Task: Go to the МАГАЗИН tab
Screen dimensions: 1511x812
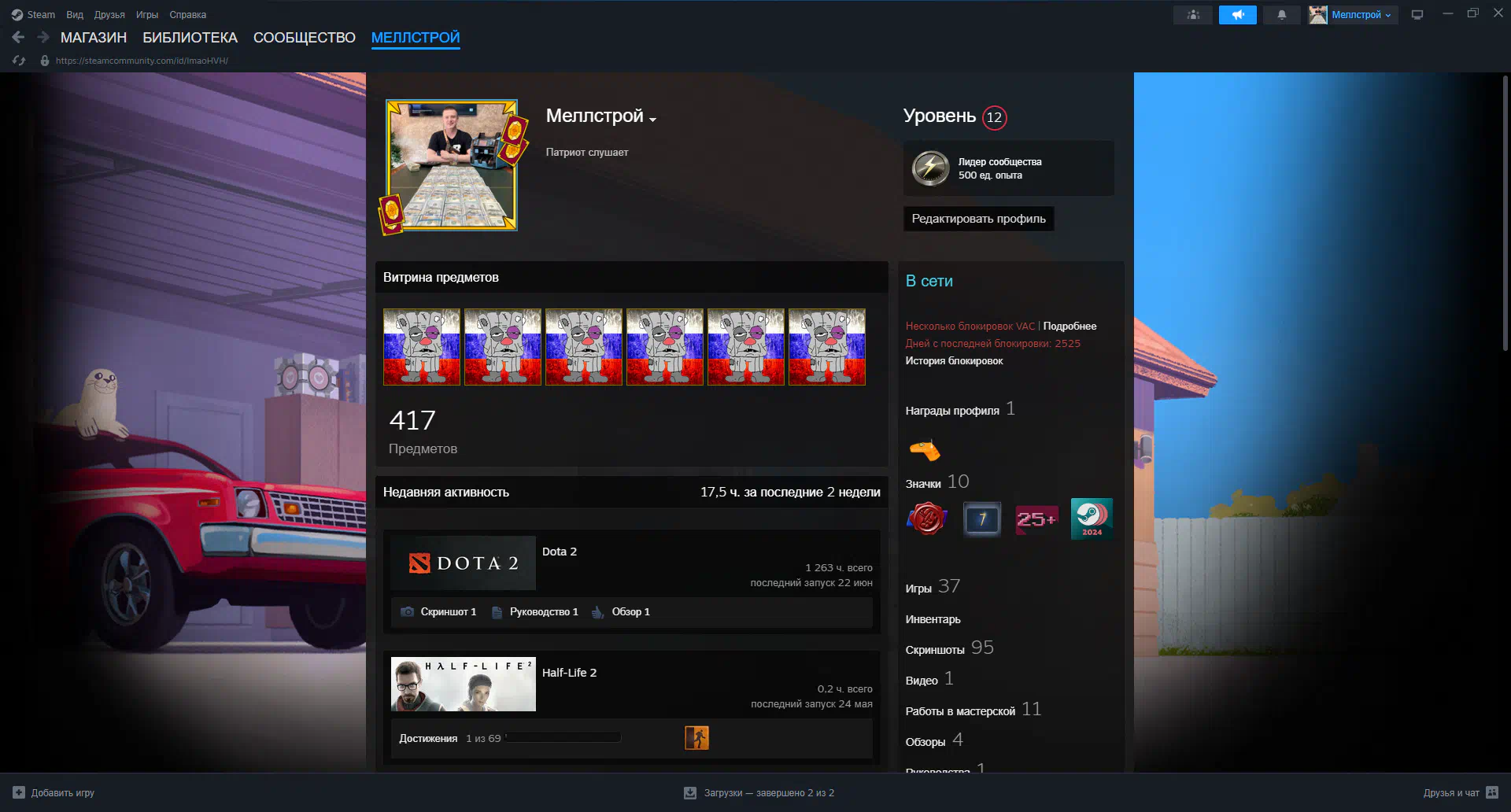Action: (94, 38)
